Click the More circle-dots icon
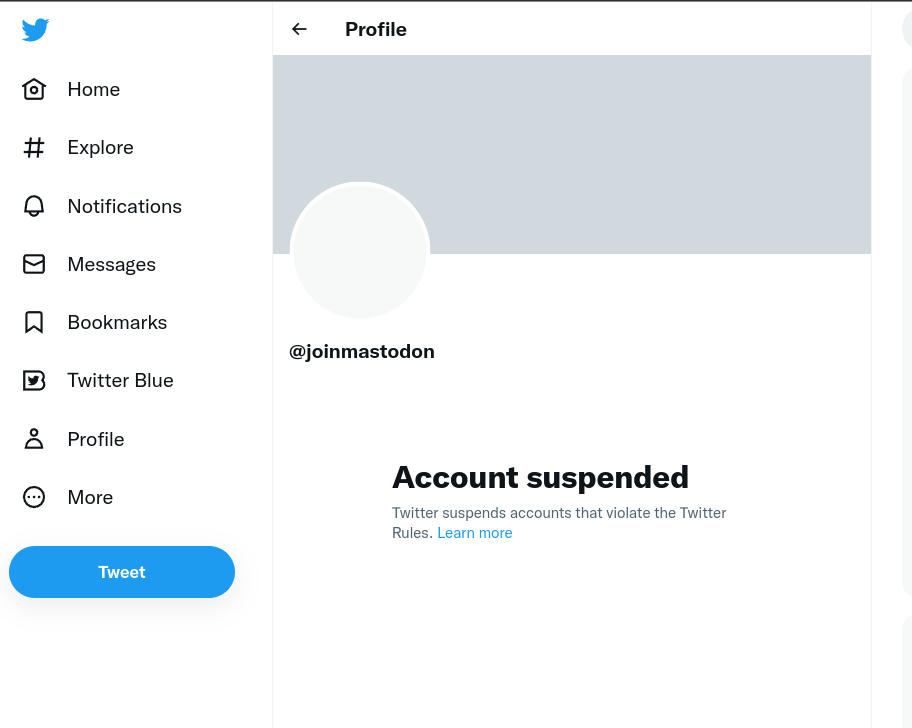 coord(34,497)
